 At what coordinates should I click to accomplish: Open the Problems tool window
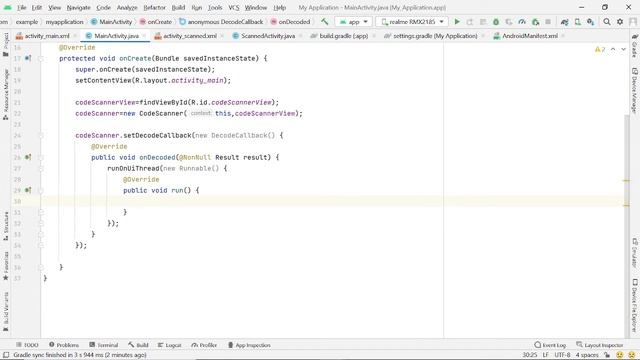coord(64,345)
